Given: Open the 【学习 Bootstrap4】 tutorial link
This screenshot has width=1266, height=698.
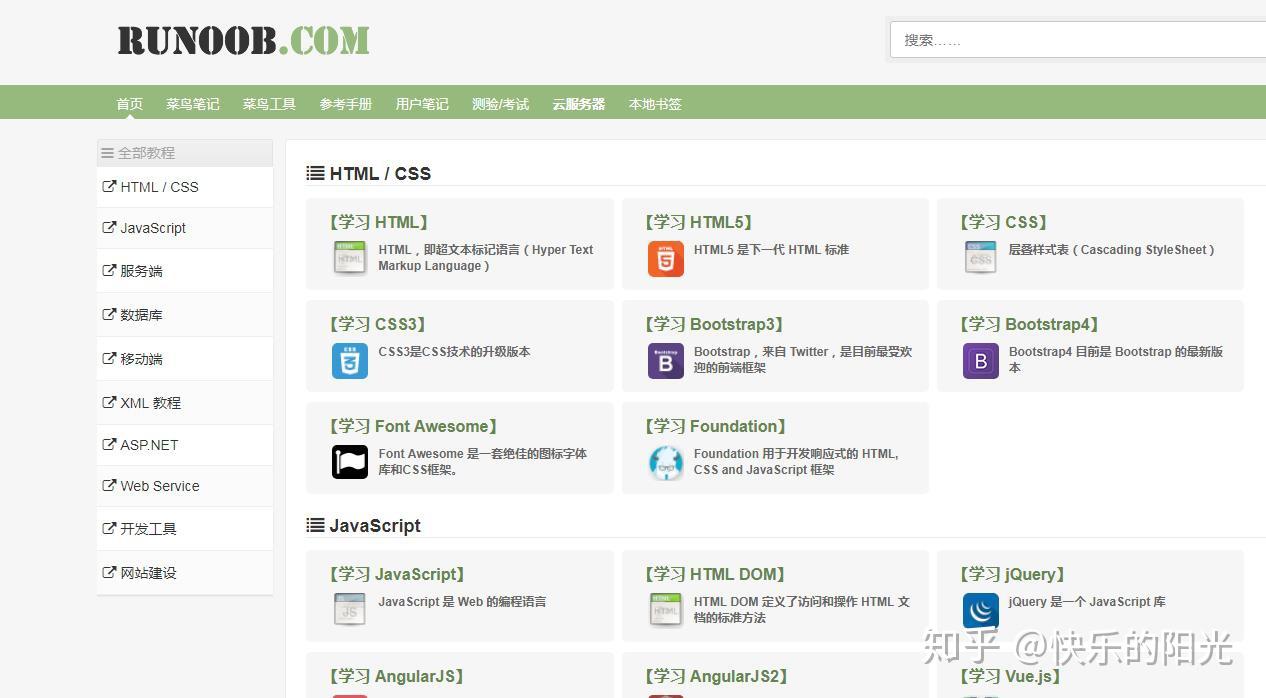Looking at the screenshot, I should pyautogui.click(x=1029, y=324).
